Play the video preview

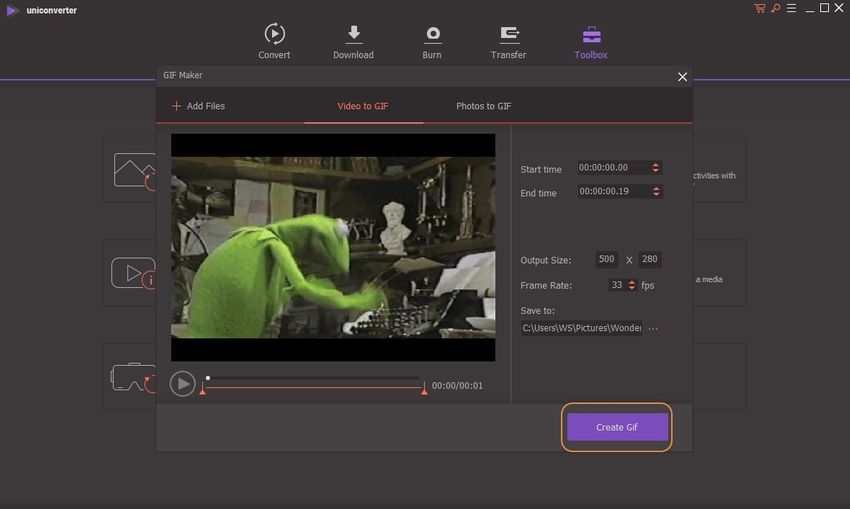tap(182, 384)
